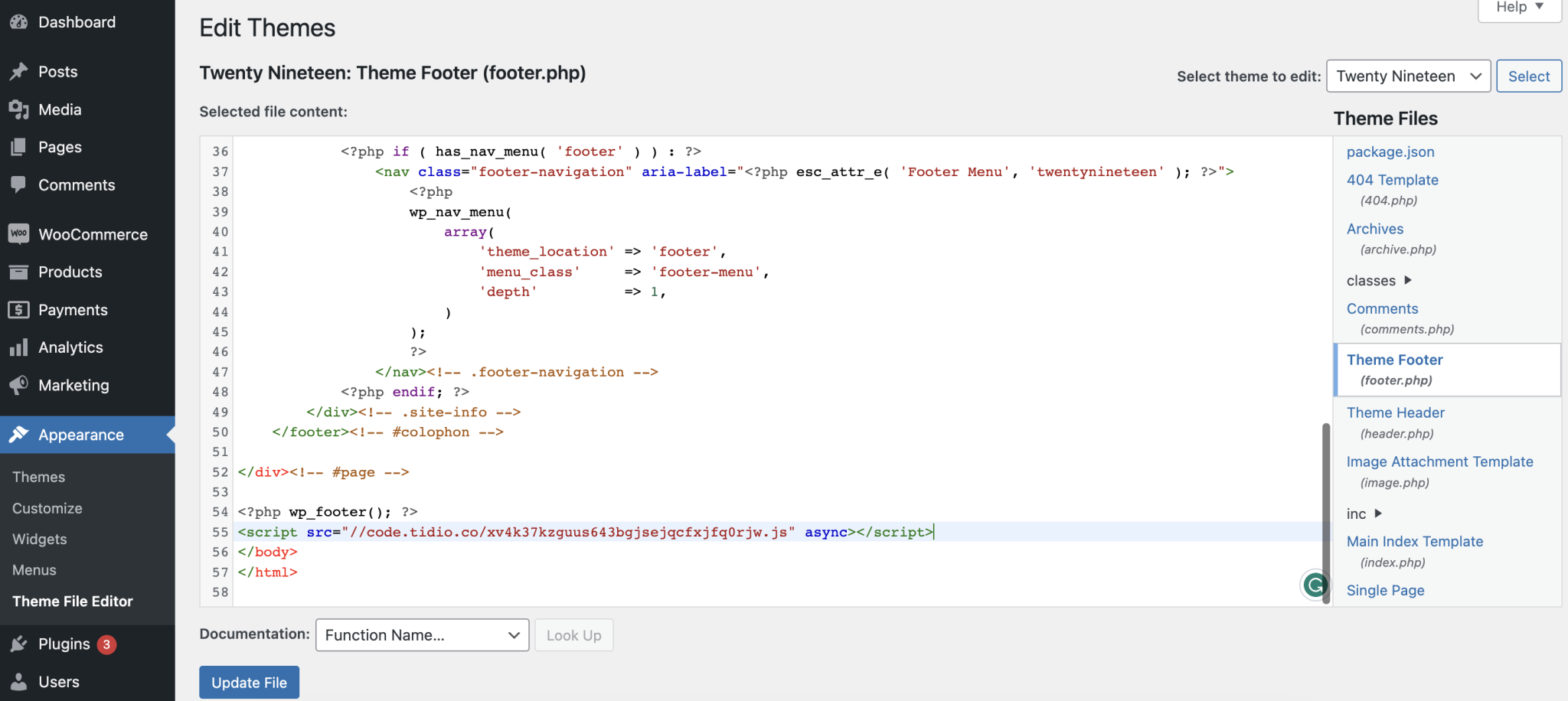
Task: Open the Twenty Nineteen theme dropdown
Action: click(1407, 76)
